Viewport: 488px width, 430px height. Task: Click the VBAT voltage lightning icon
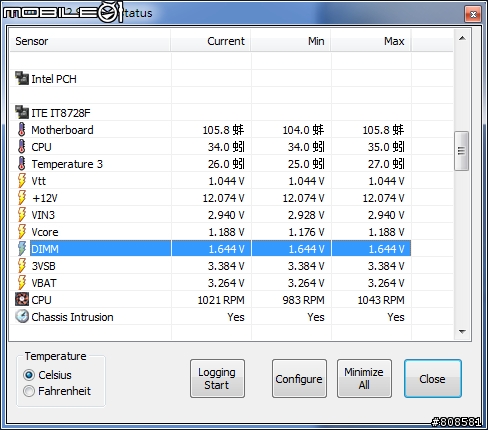pyautogui.click(x=22, y=283)
